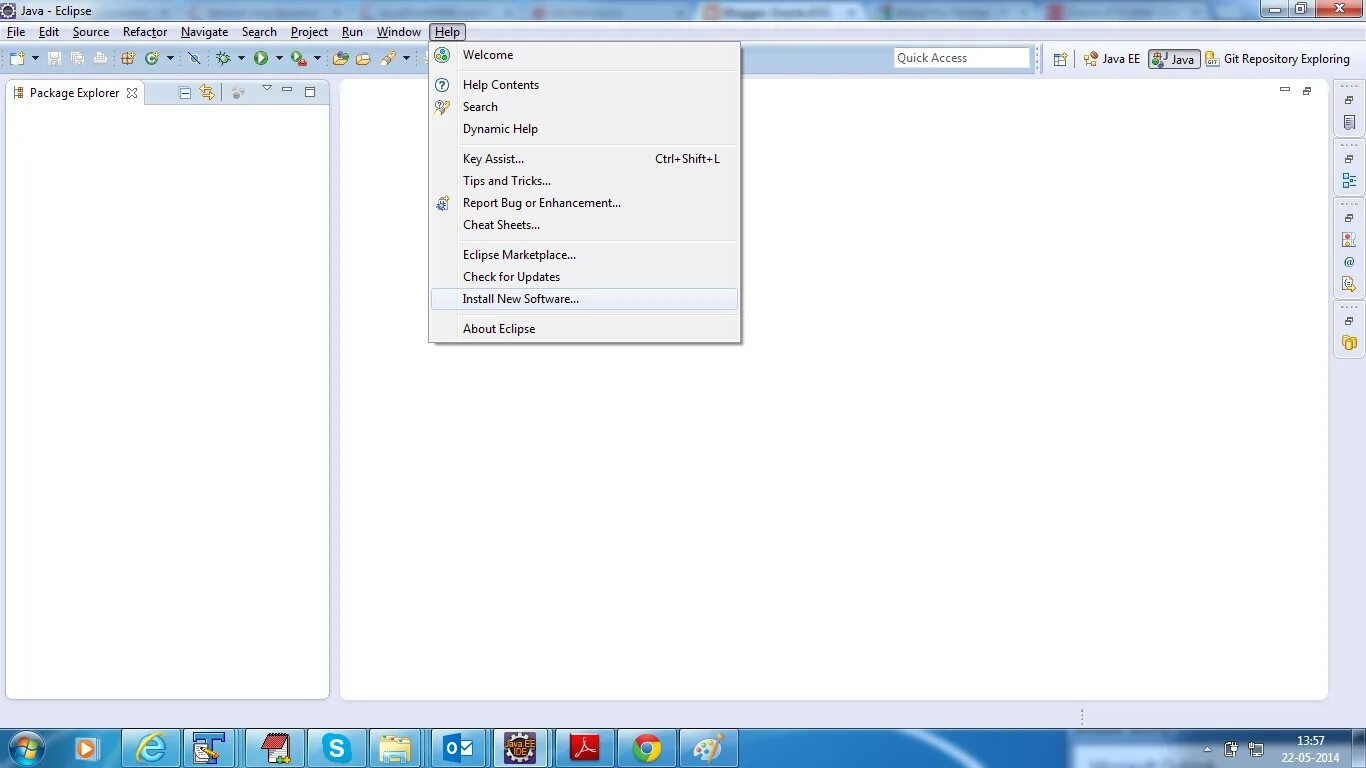Minimize the Package Explorer view
This screenshot has width=1366, height=768.
(x=287, y=90)
